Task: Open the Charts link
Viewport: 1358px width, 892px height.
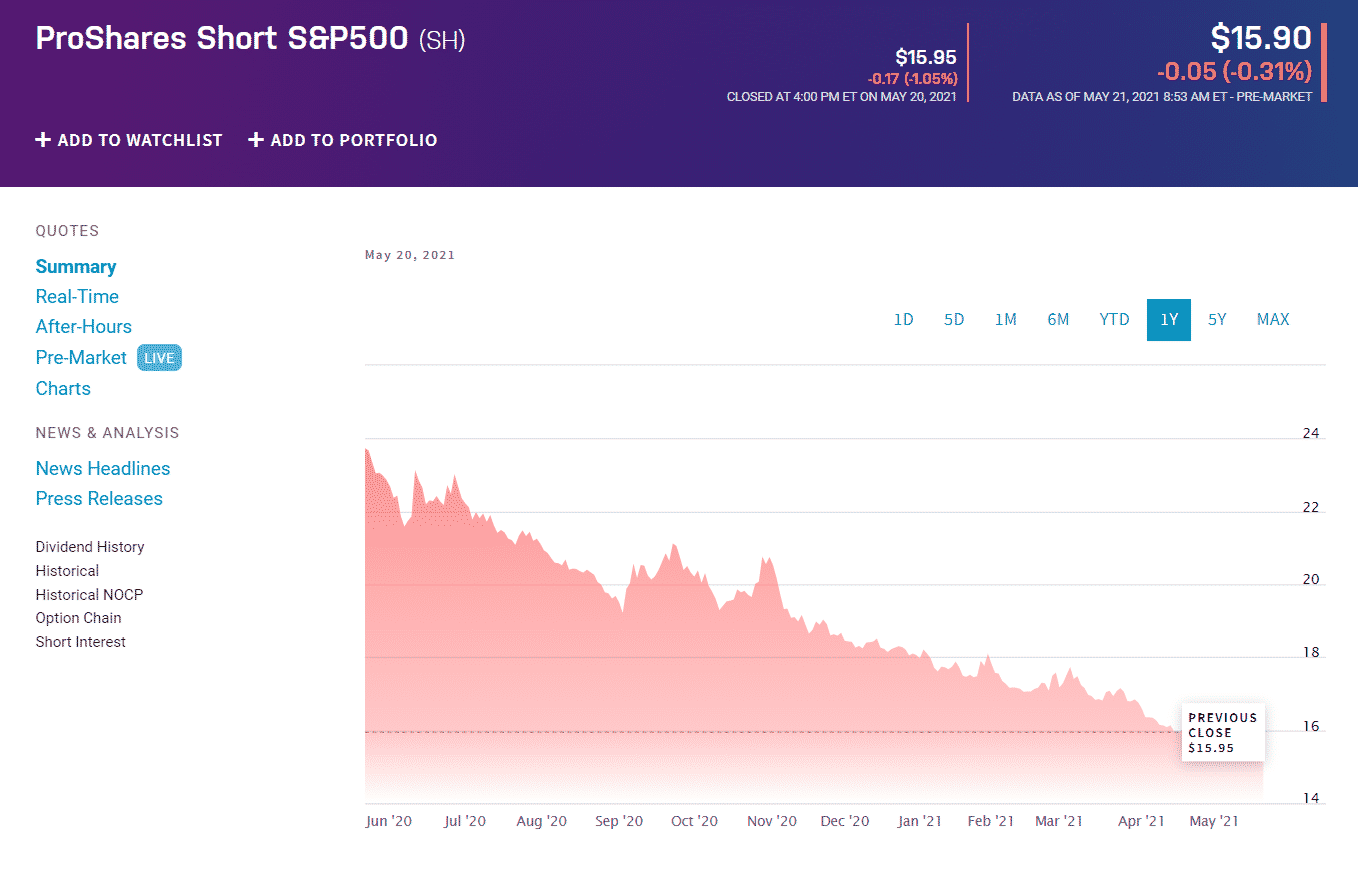Action: [63, 389]
